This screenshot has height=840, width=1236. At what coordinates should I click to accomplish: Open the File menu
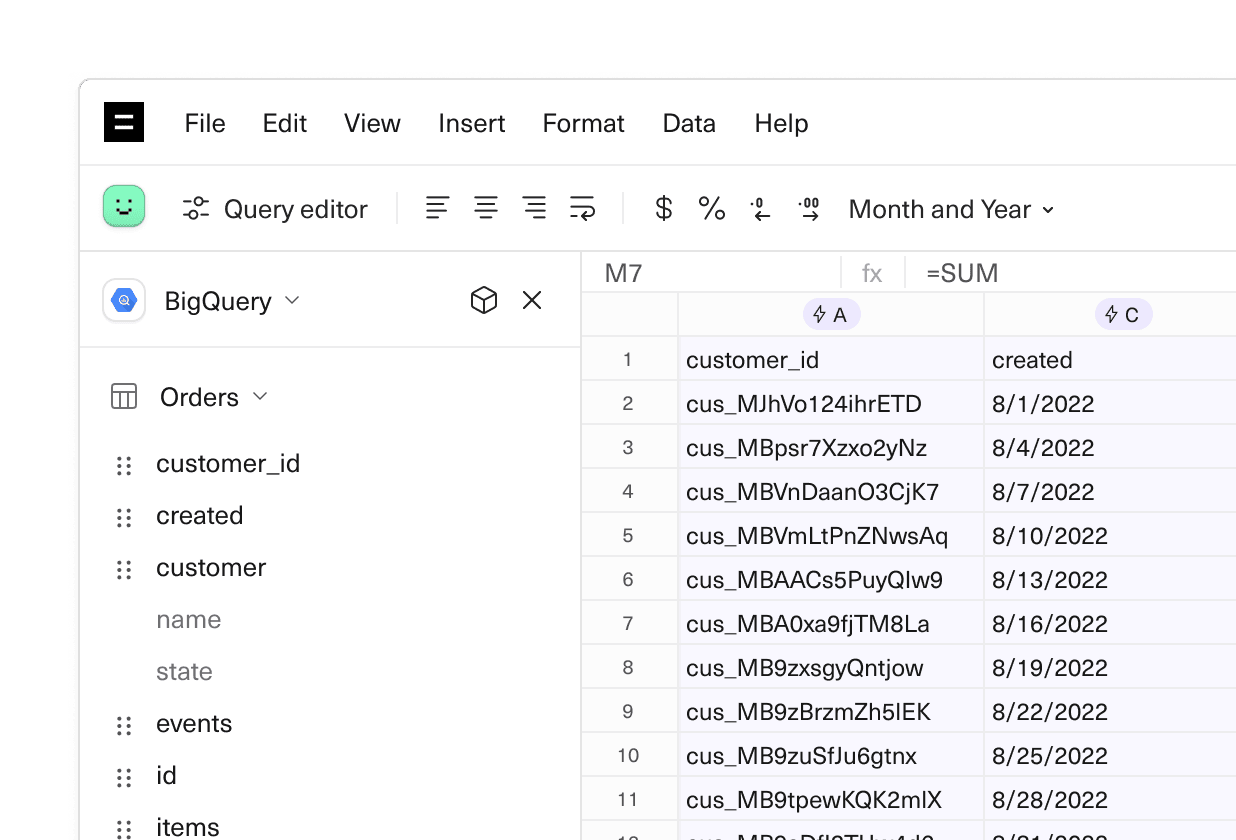pos(204,123)
